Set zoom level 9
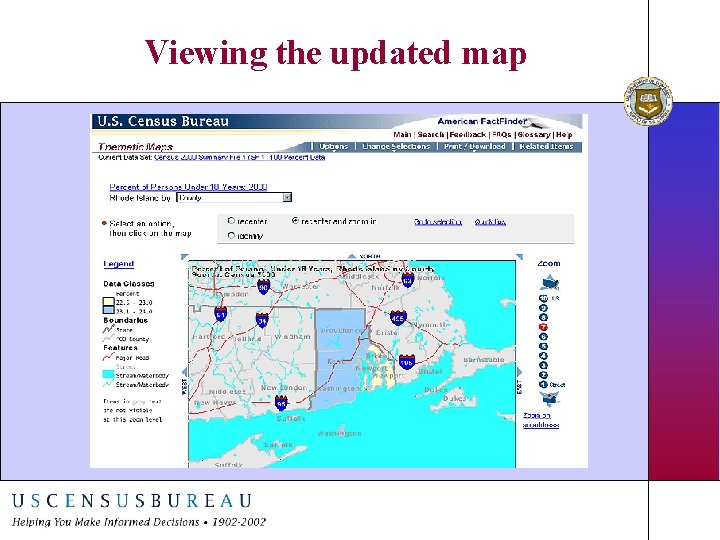The width and height of the screenshot is (720, 540). [543, 308]
